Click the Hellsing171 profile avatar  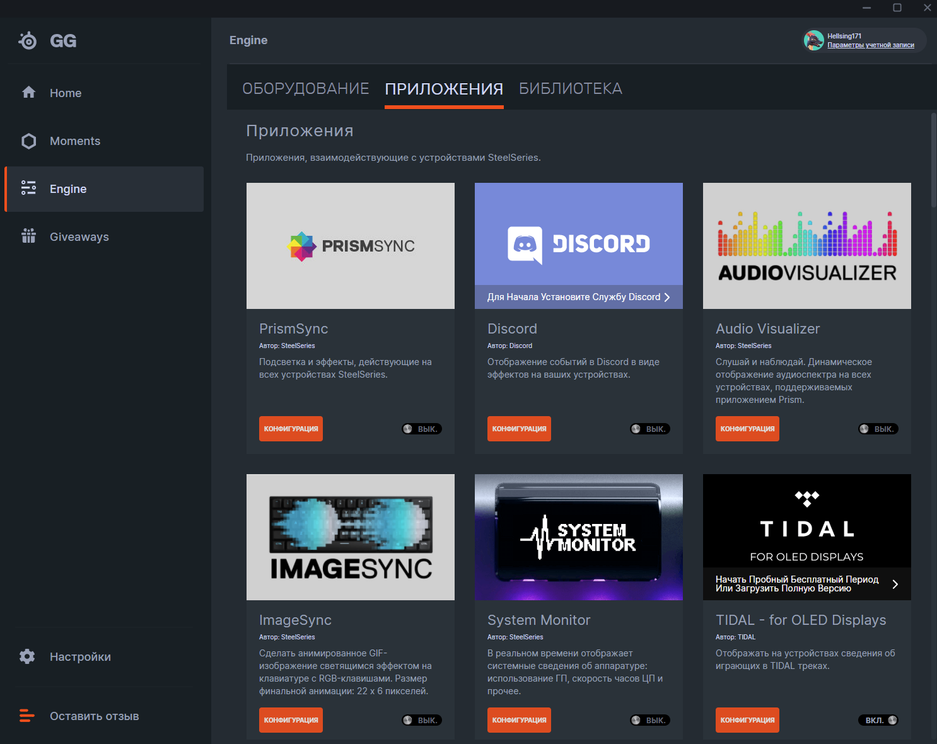813,40
